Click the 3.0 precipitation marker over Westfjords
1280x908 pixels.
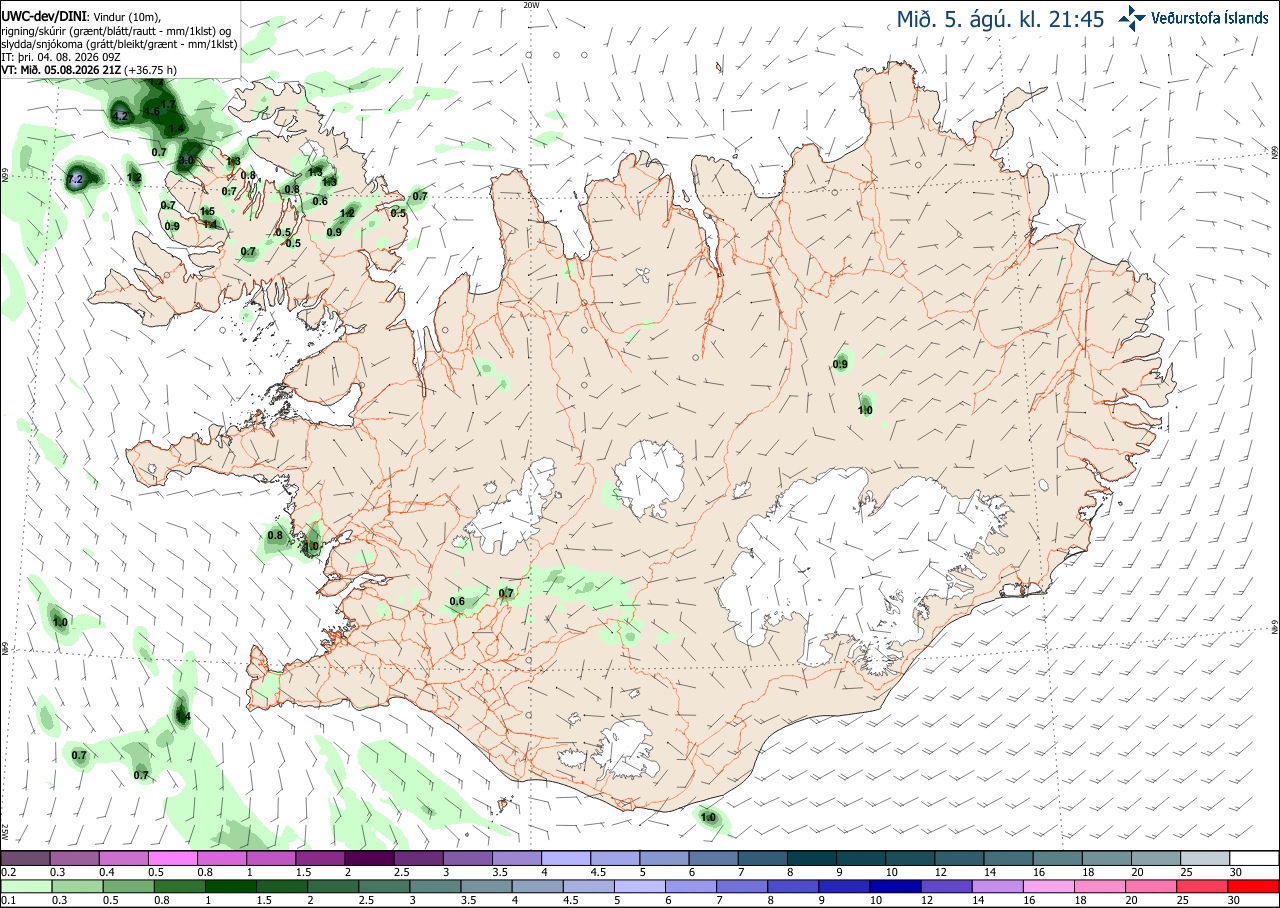tap(186, 160)
